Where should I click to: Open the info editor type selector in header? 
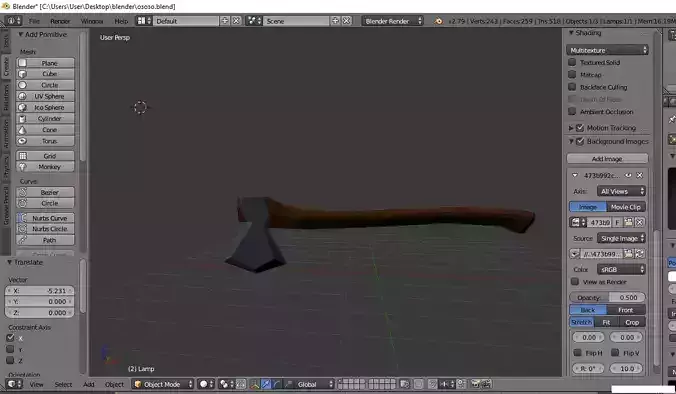[13, 21]
